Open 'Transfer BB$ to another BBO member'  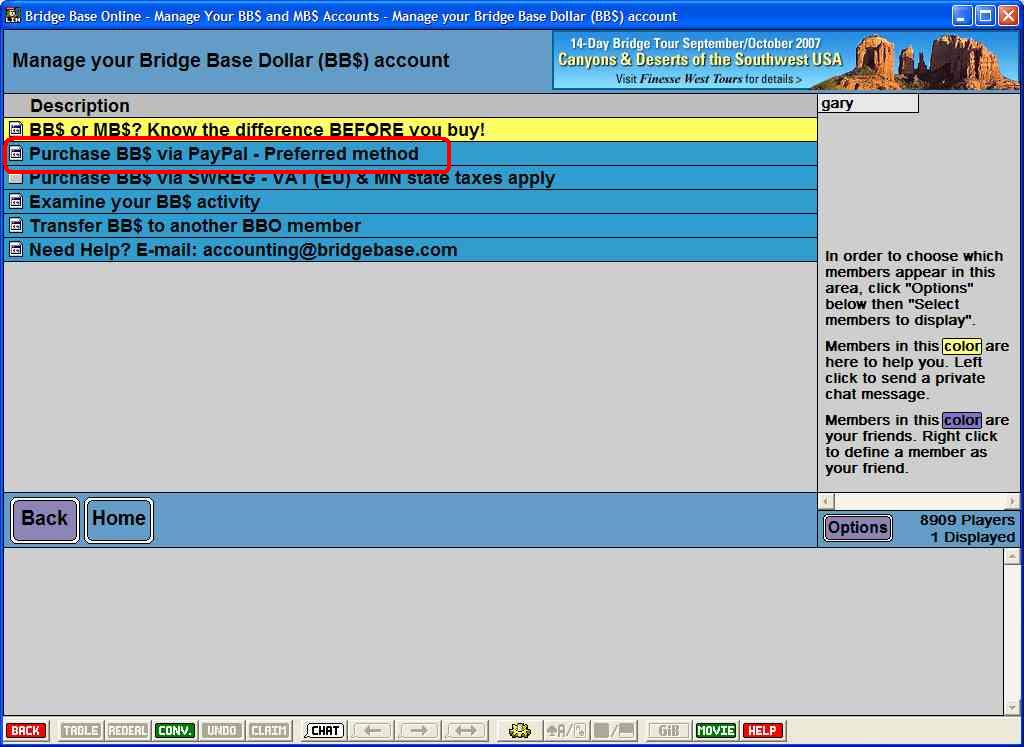[x=411, y=226]
